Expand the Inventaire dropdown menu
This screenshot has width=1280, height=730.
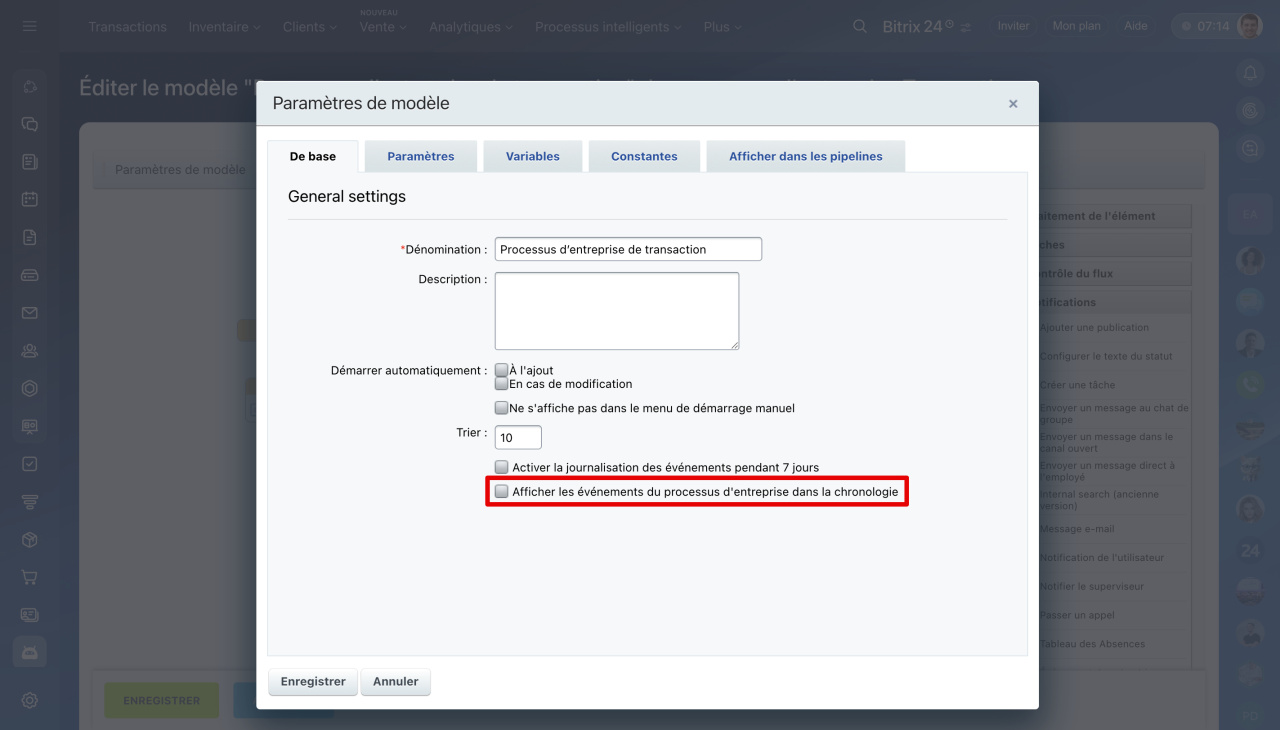coord(224,27)
